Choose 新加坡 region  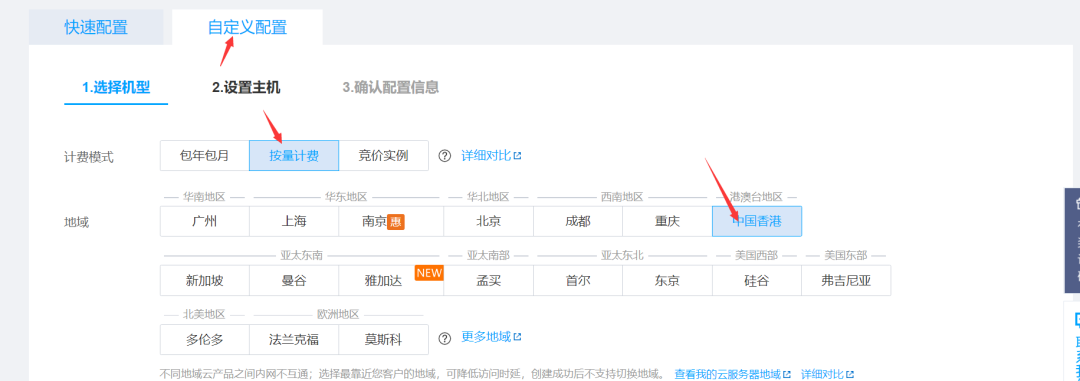[x=205, y=280]
